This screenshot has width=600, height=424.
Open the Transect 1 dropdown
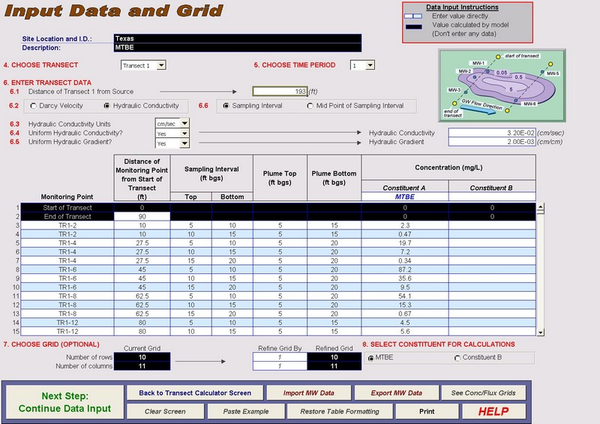[141, 65]
